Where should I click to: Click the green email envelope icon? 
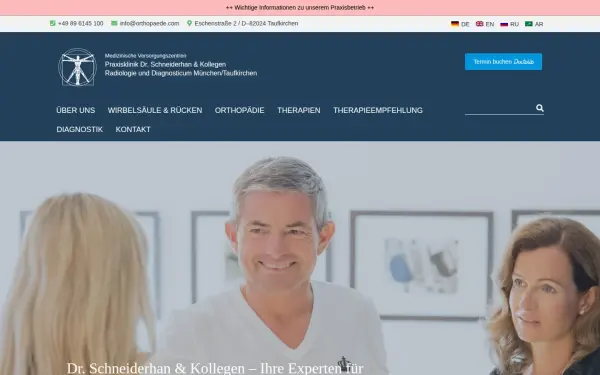tap(114, 23)
